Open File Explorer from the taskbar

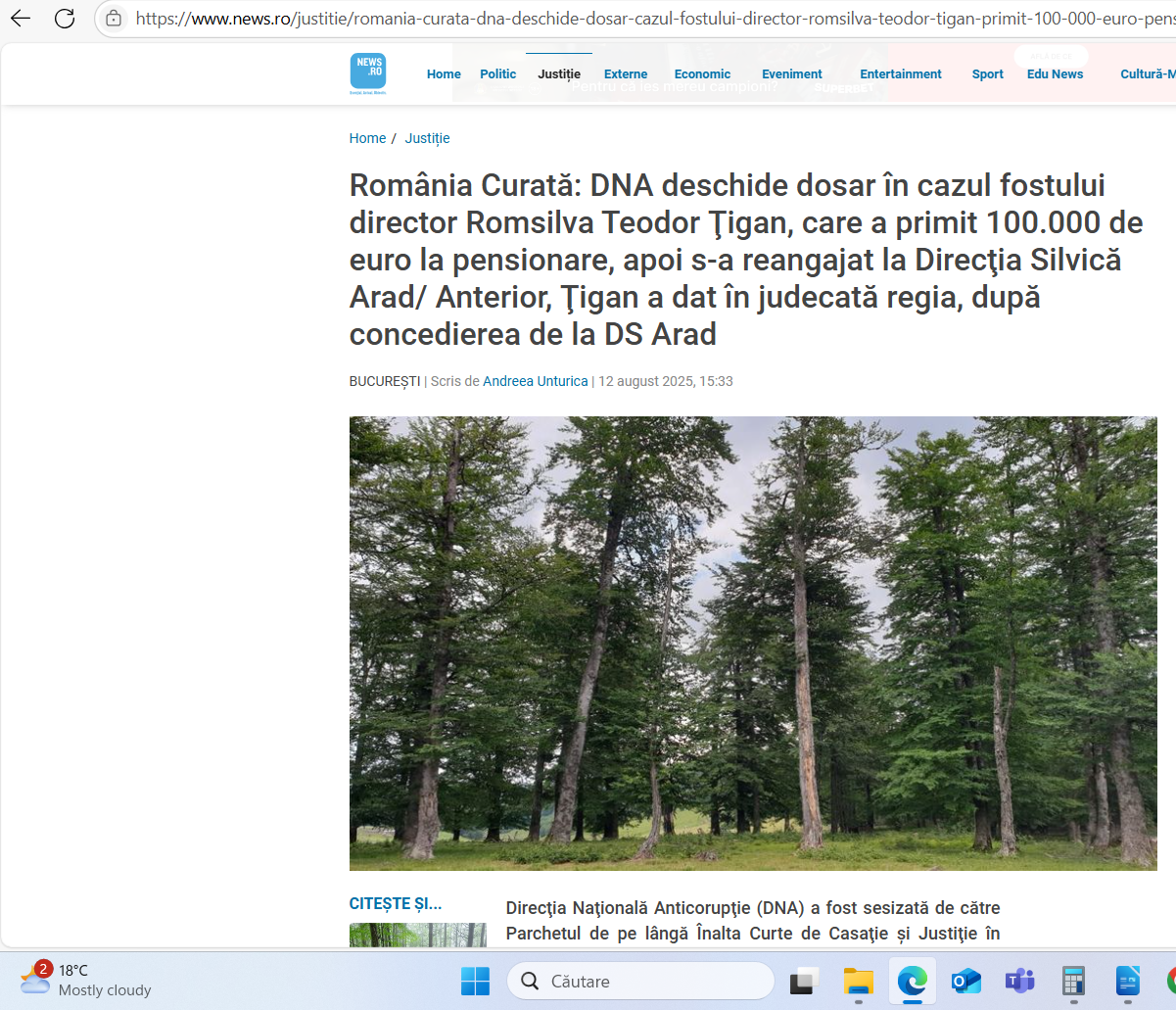858,981
